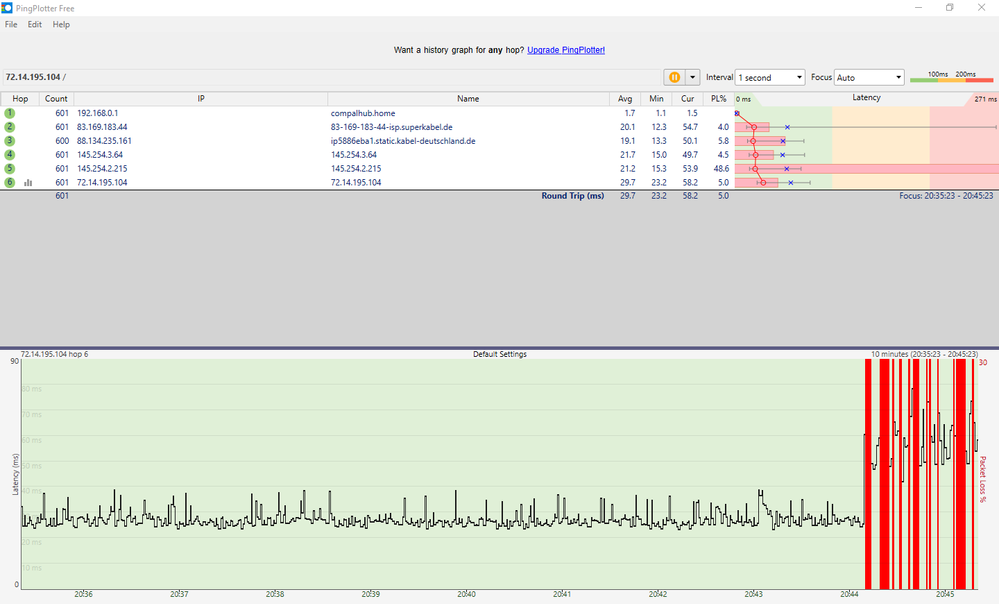Open the arrow next to the pause button

pos(692,77)
